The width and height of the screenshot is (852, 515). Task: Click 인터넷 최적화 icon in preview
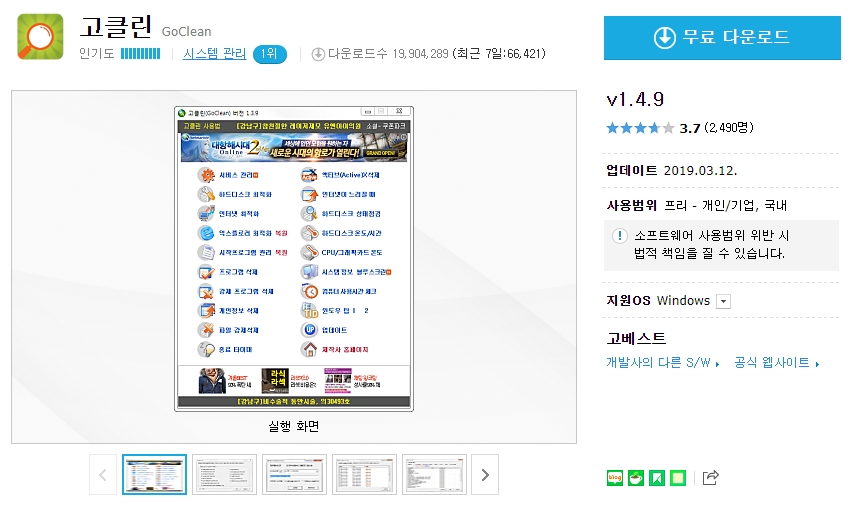206,213
